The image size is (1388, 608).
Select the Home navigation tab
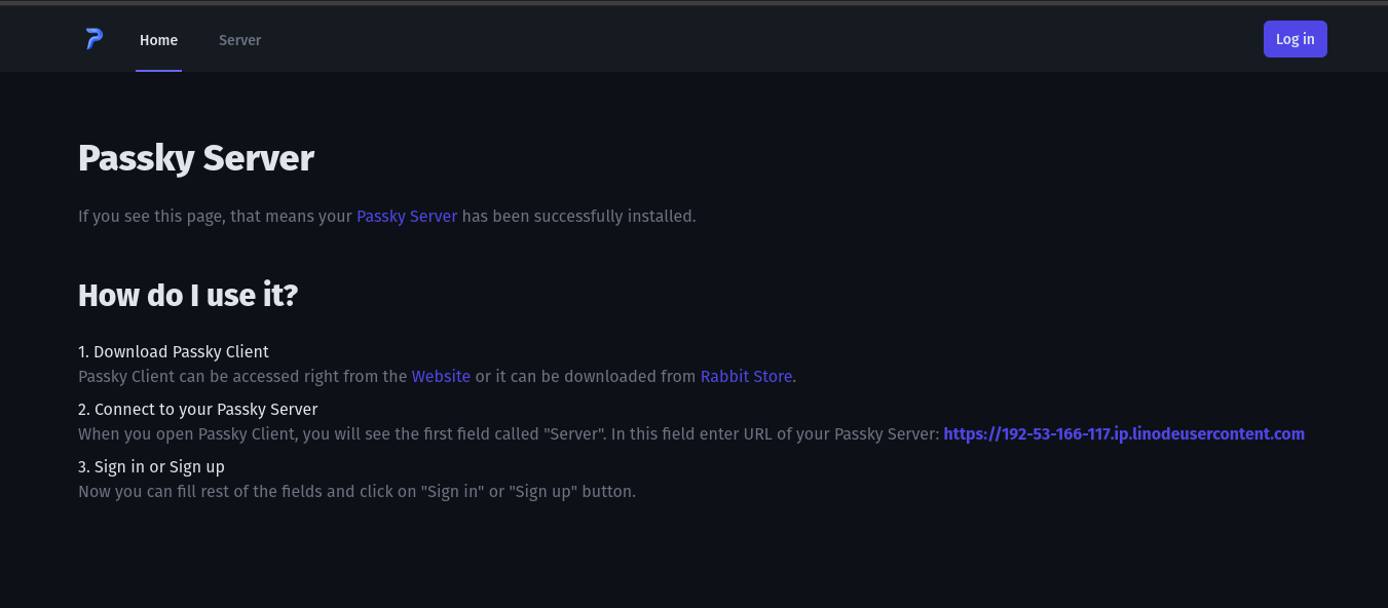pyautogui.click(x=158, y=40)
